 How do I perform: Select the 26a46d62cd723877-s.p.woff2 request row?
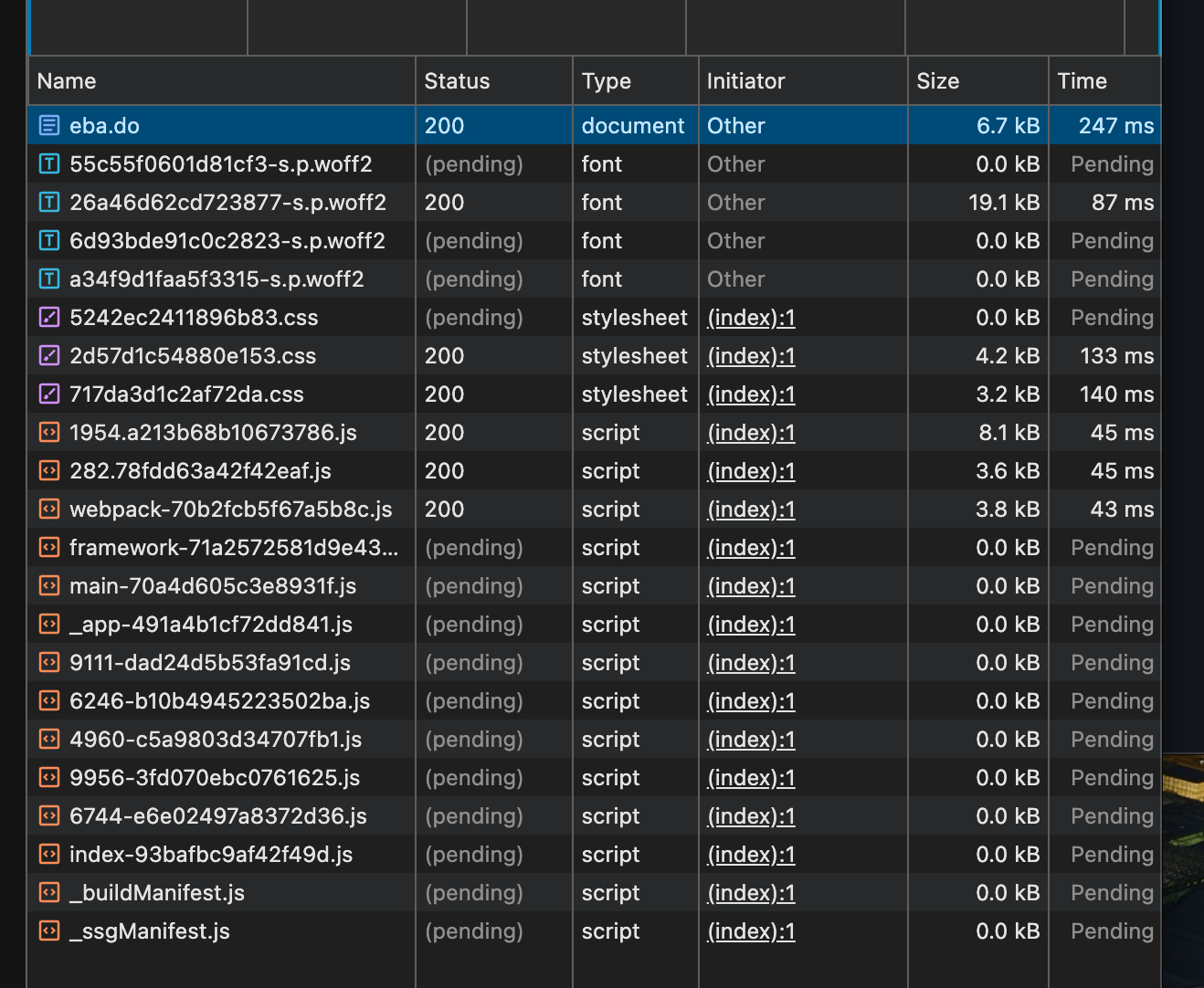click(x=227, y=203)
